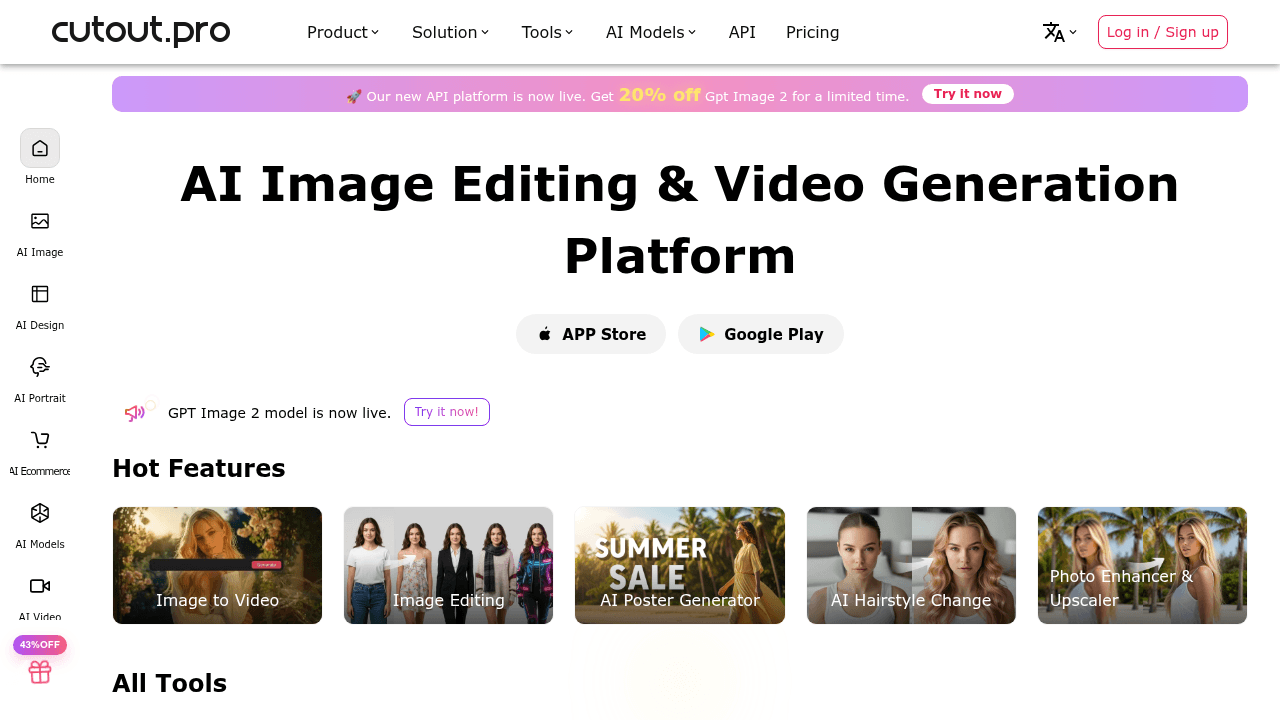Select the AI Portrait sidebar icon
This screenshot has width=1280, height=720.
40,367
